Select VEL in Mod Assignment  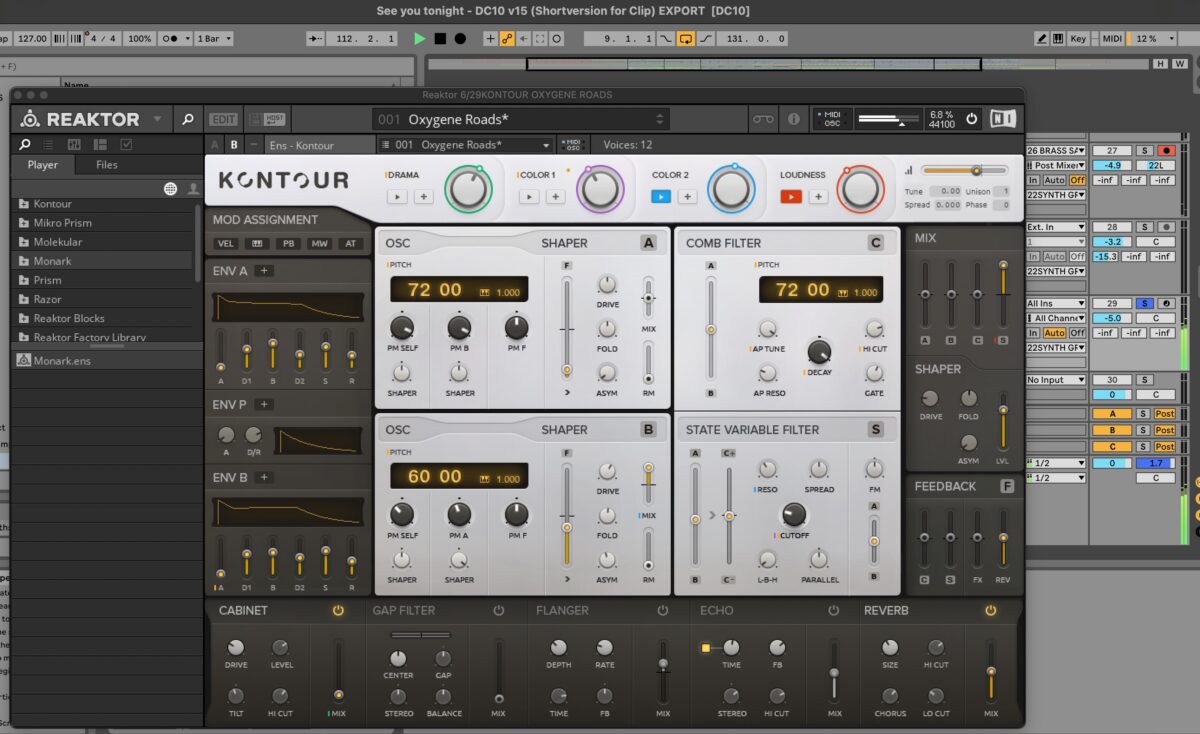point(227,244)
